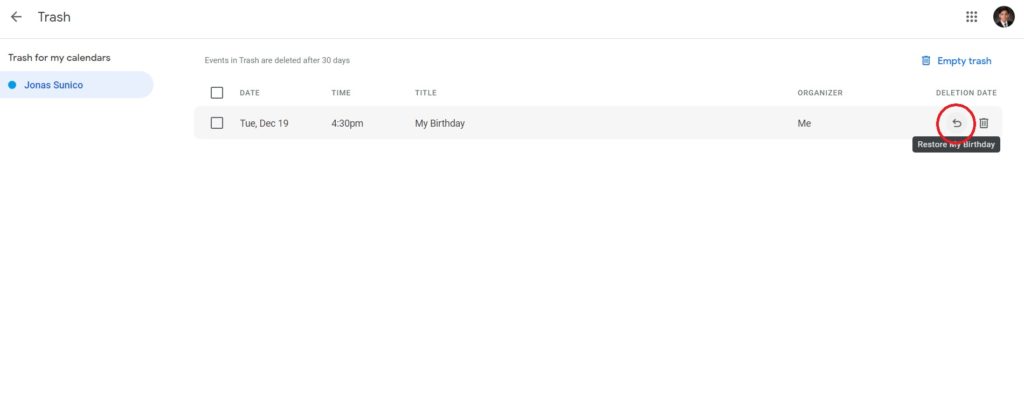Tick the select-all checkbox in header row
The width and height of the screenshot is (1024, 401).
coord(217,93)
